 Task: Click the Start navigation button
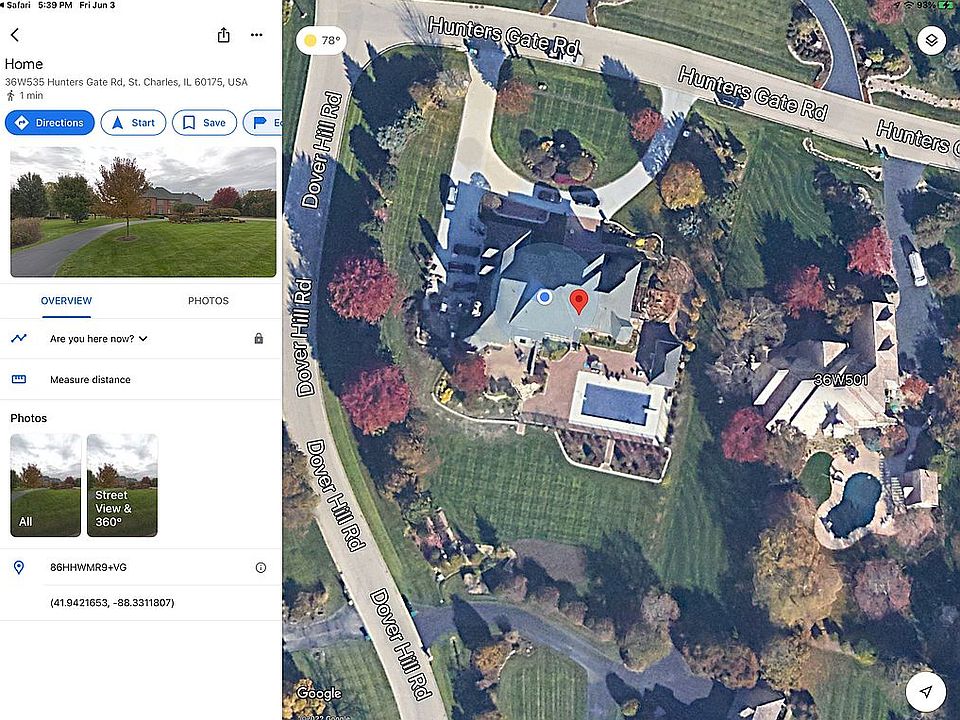point(133,122)
